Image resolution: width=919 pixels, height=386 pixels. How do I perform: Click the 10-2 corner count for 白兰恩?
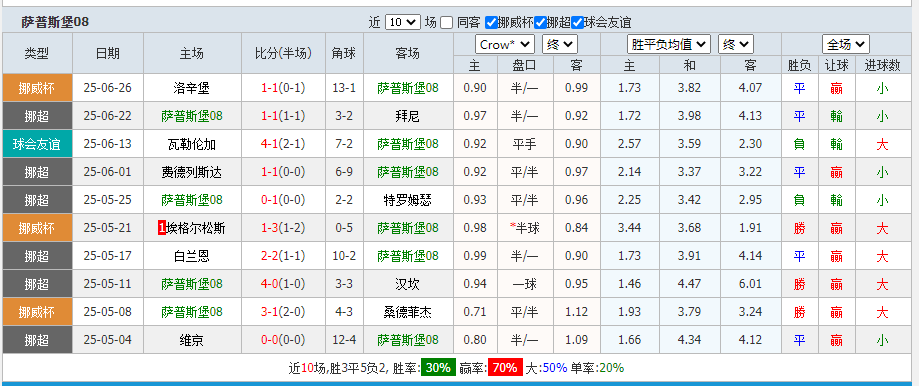pyautogui.click(x=344, y=256)
